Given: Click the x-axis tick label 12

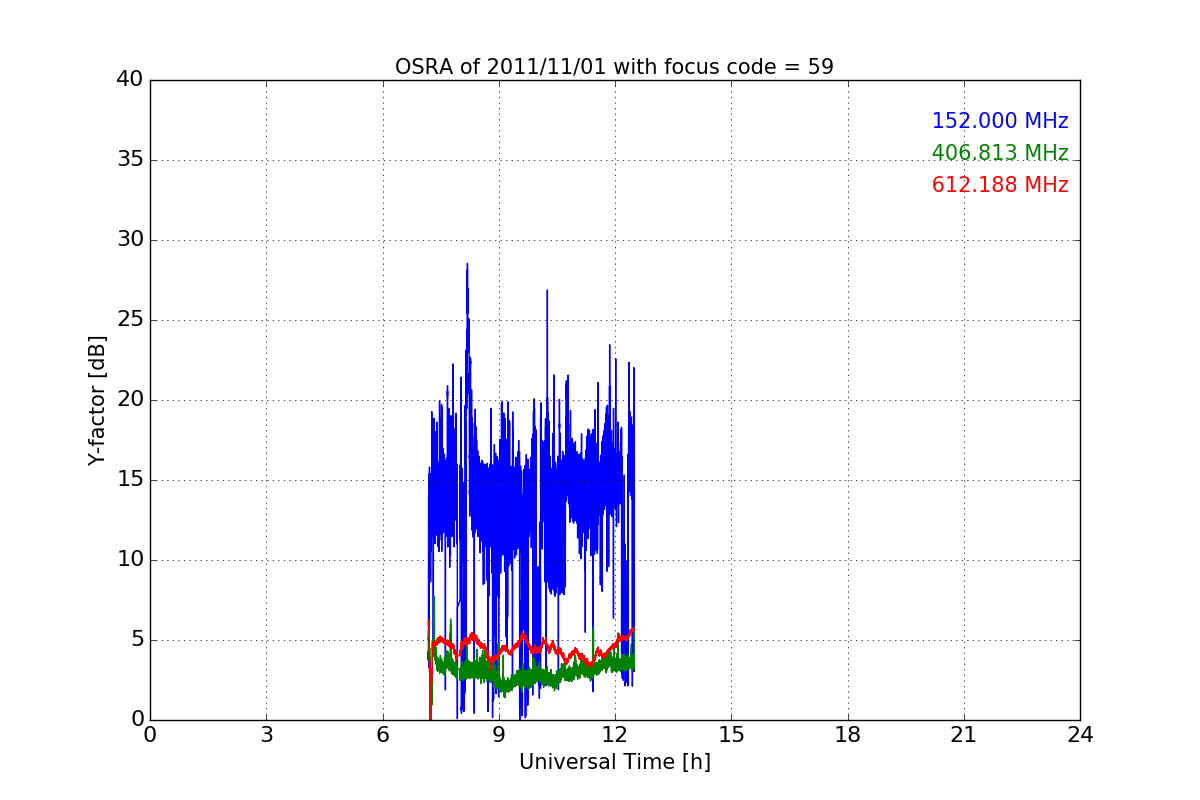Looking at the screenshot, I should [615, 735].
